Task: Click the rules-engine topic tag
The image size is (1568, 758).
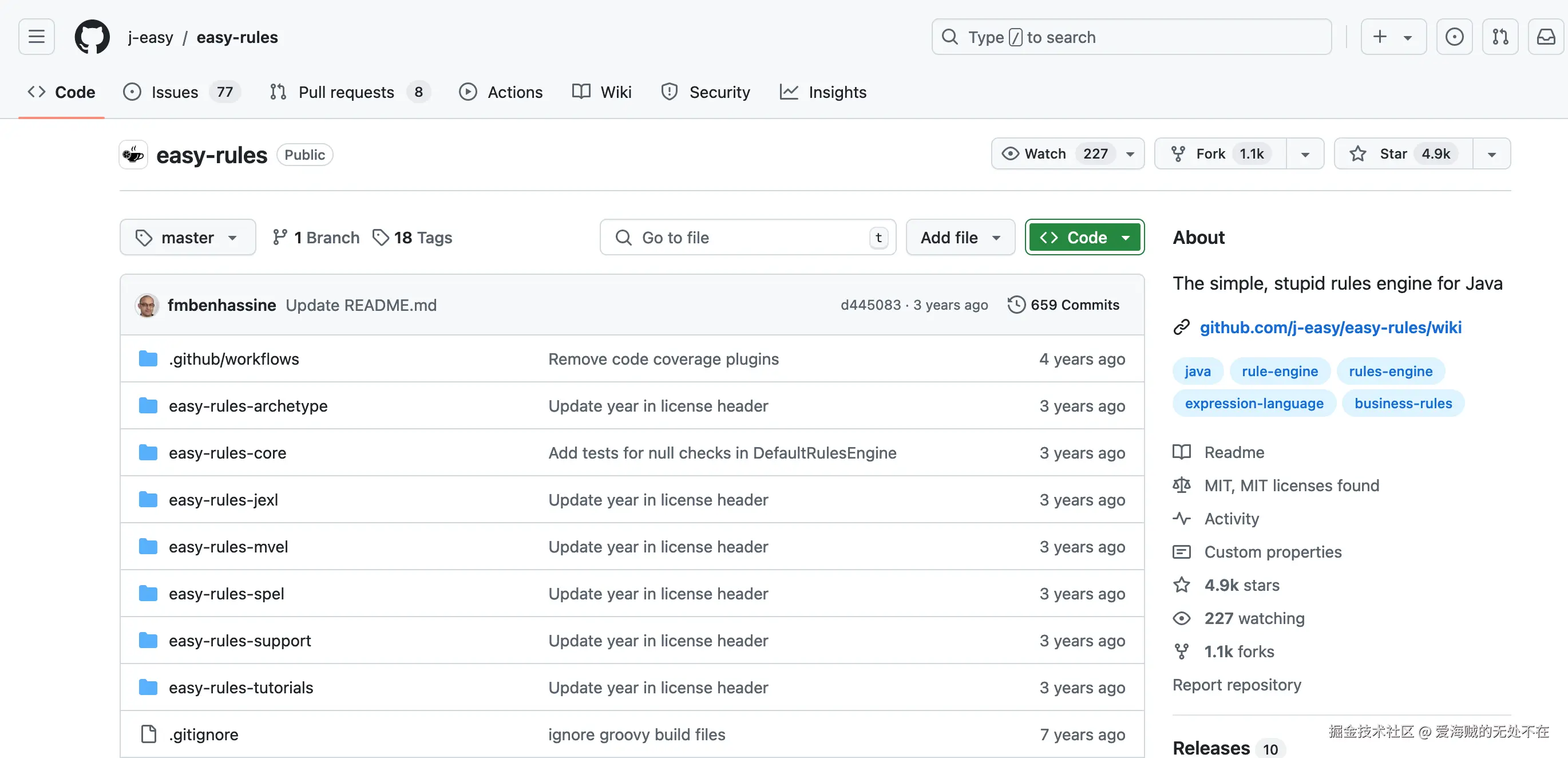Action: [1390, 372]
